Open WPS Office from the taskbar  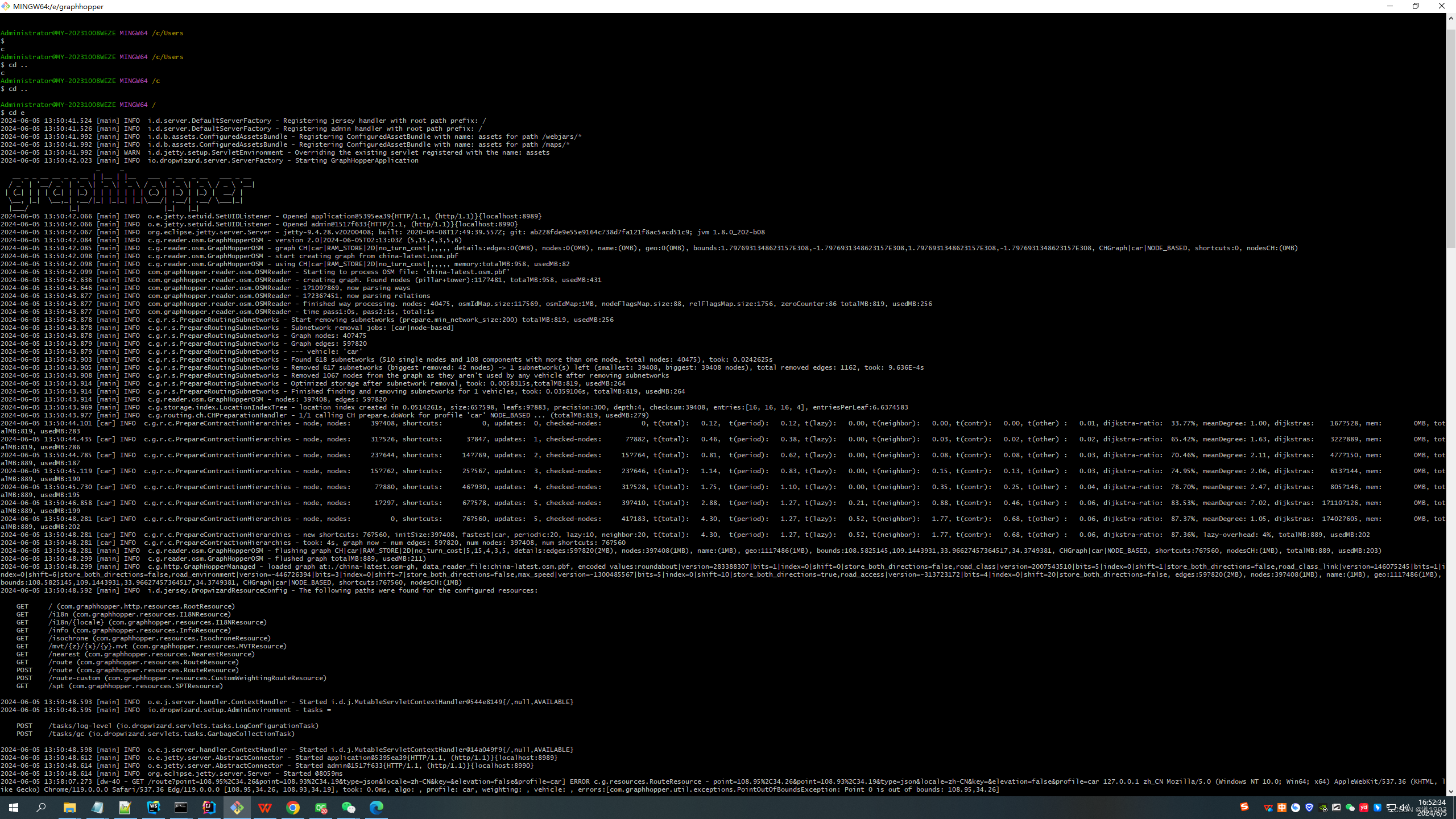[264, 807]
